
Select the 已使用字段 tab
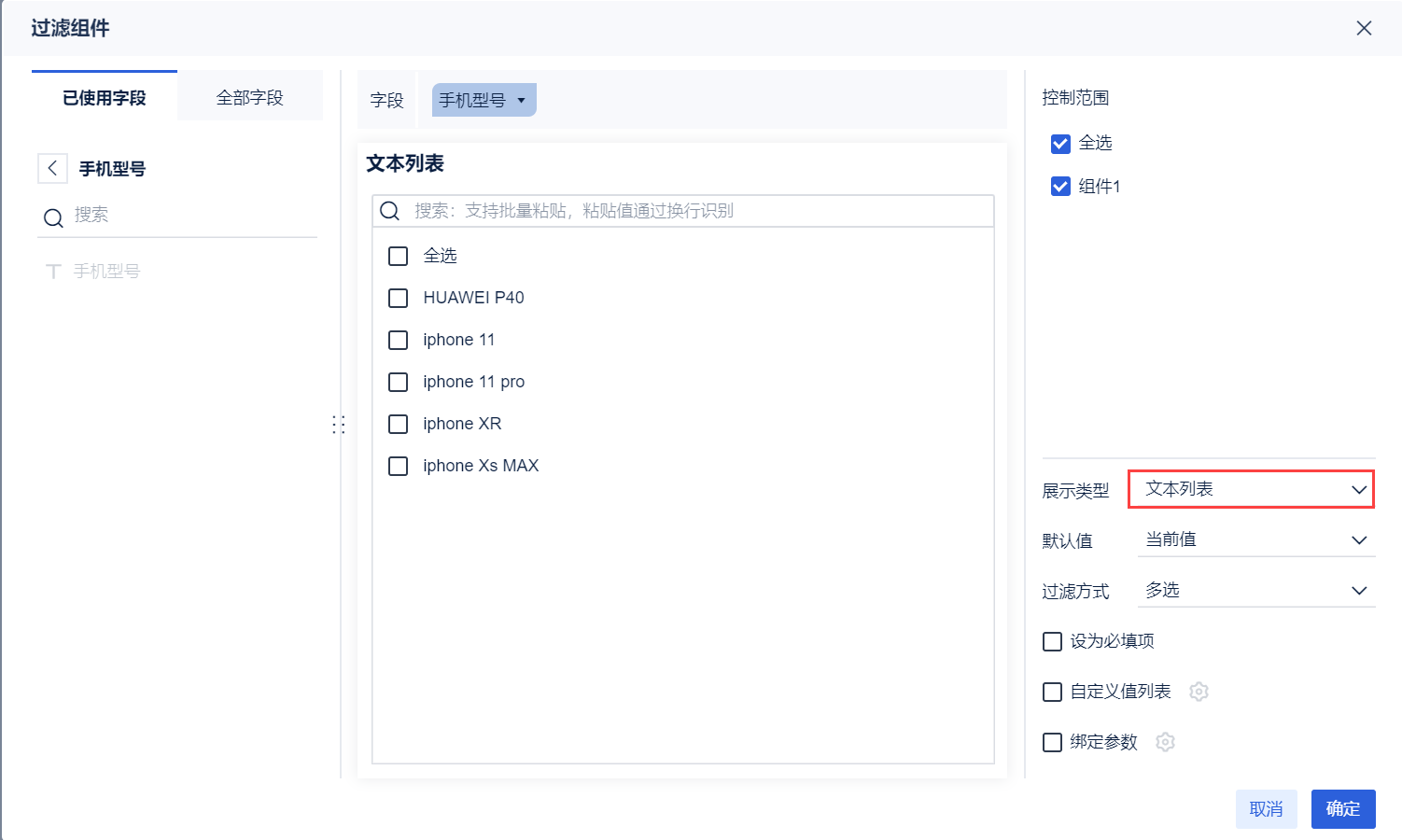[105, 97]
